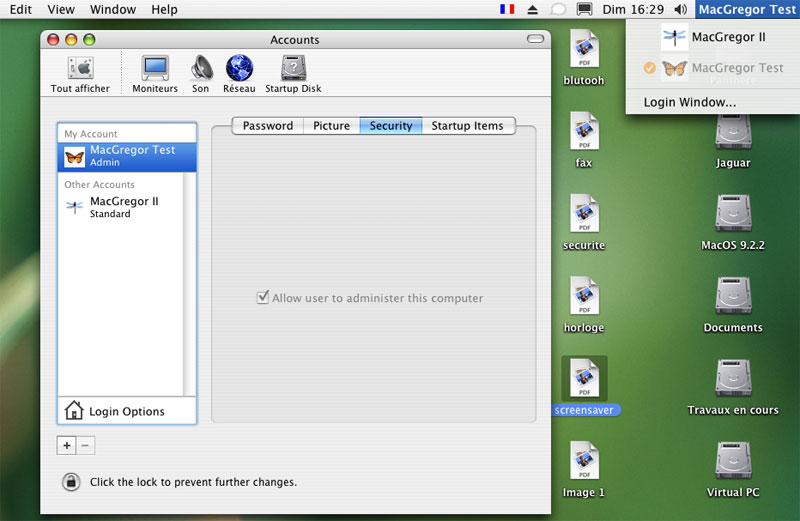Open the Startup Disk preferences

(x=293, y=68)
